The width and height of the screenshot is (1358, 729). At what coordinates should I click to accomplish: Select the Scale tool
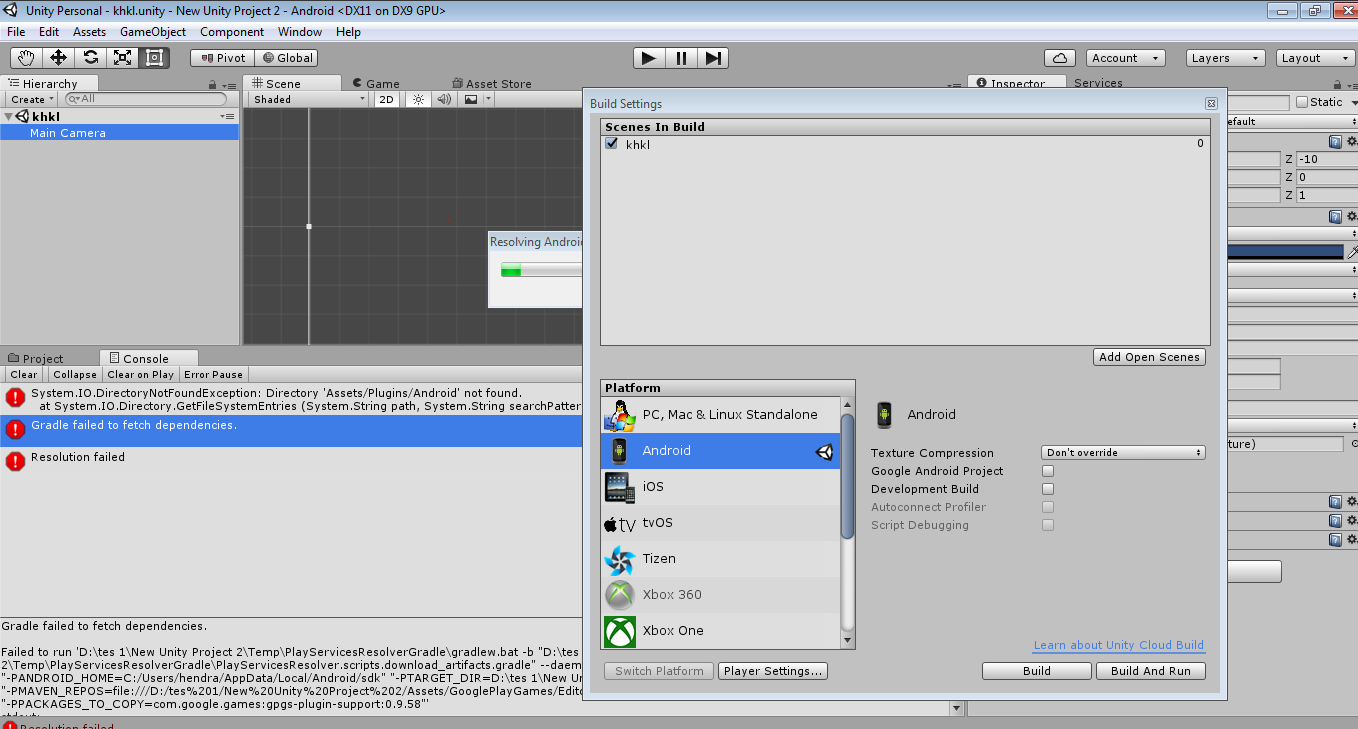point(122,58)
